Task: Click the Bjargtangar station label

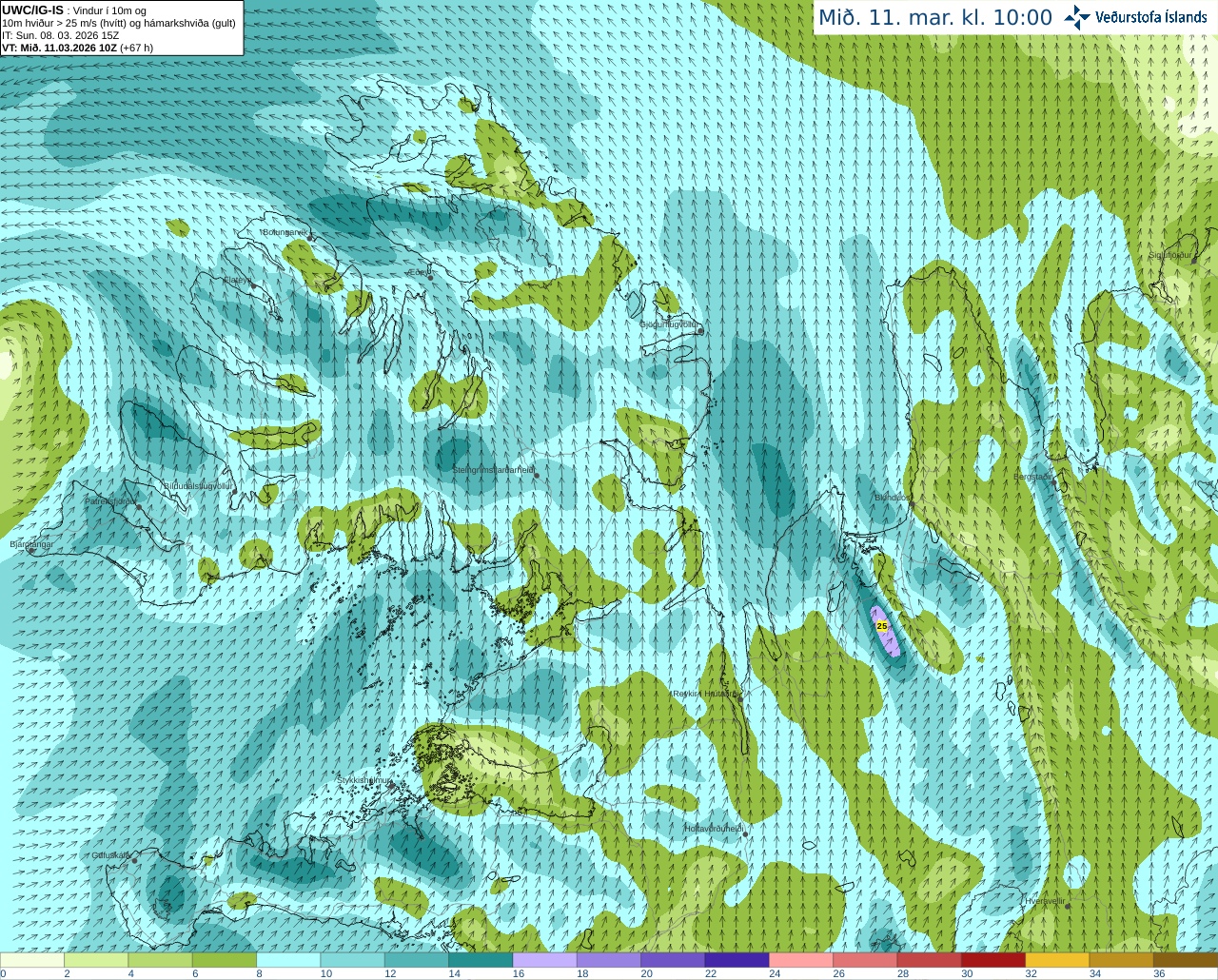Action: [30, 544]
